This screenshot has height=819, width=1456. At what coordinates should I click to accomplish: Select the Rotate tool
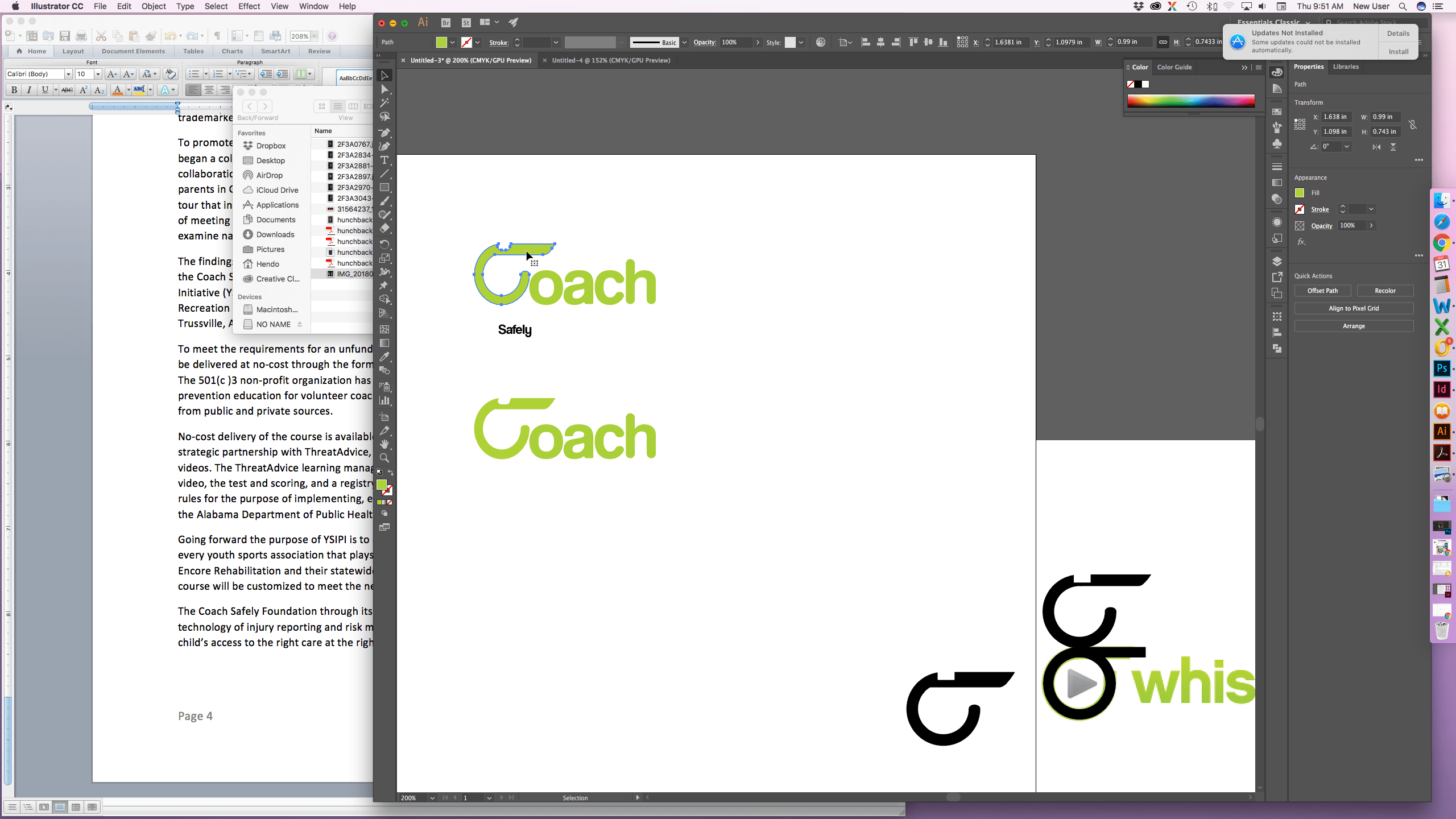click(x=384, y=244)
